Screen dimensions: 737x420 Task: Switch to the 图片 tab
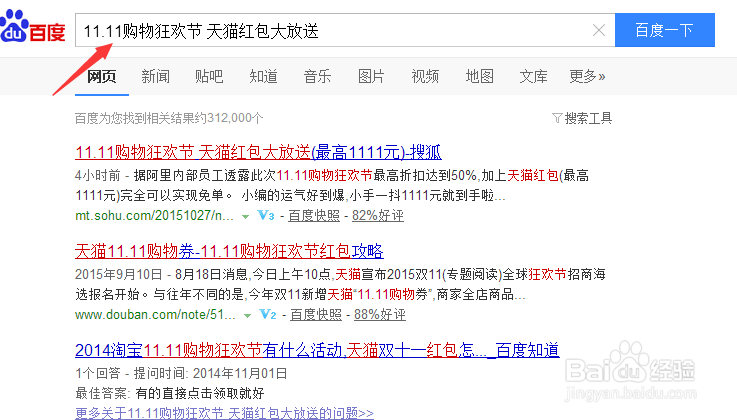tap(371, 76)
